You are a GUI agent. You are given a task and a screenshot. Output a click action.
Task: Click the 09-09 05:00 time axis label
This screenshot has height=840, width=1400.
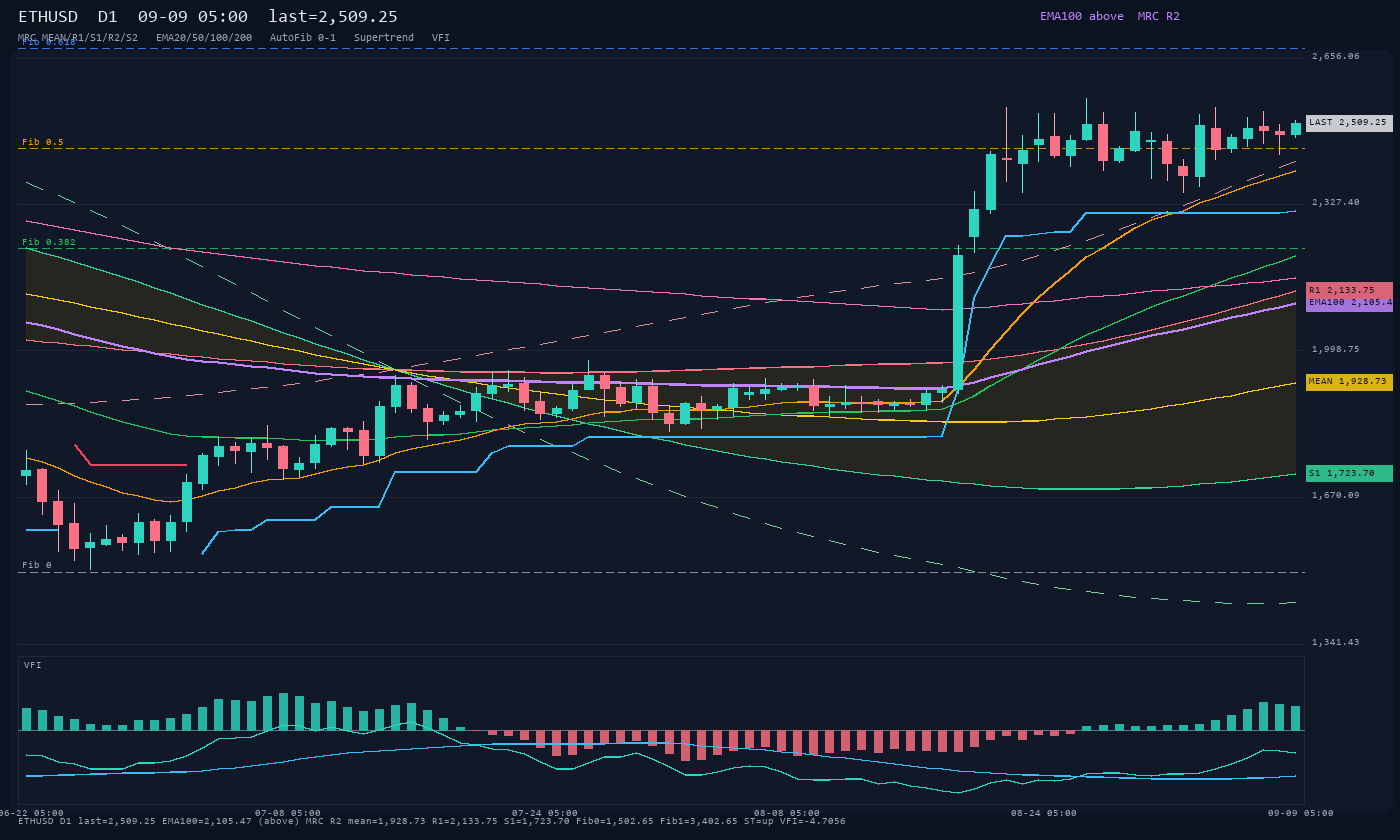pyautogui.click(x=1301, y=813)
